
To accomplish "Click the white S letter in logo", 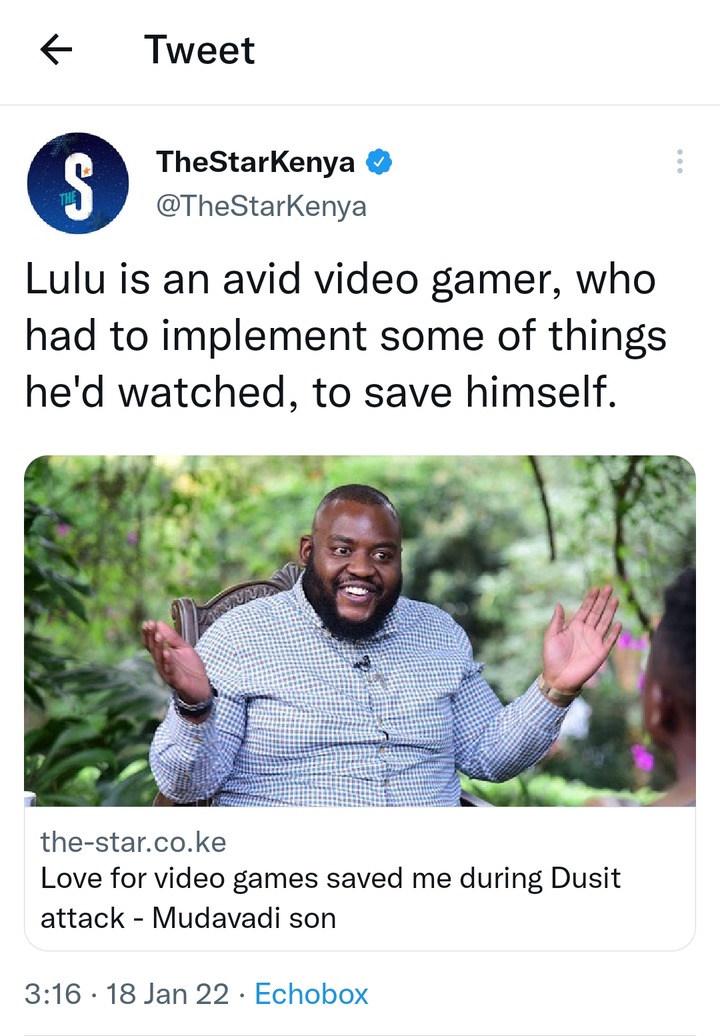I will (x=79, y=184).
